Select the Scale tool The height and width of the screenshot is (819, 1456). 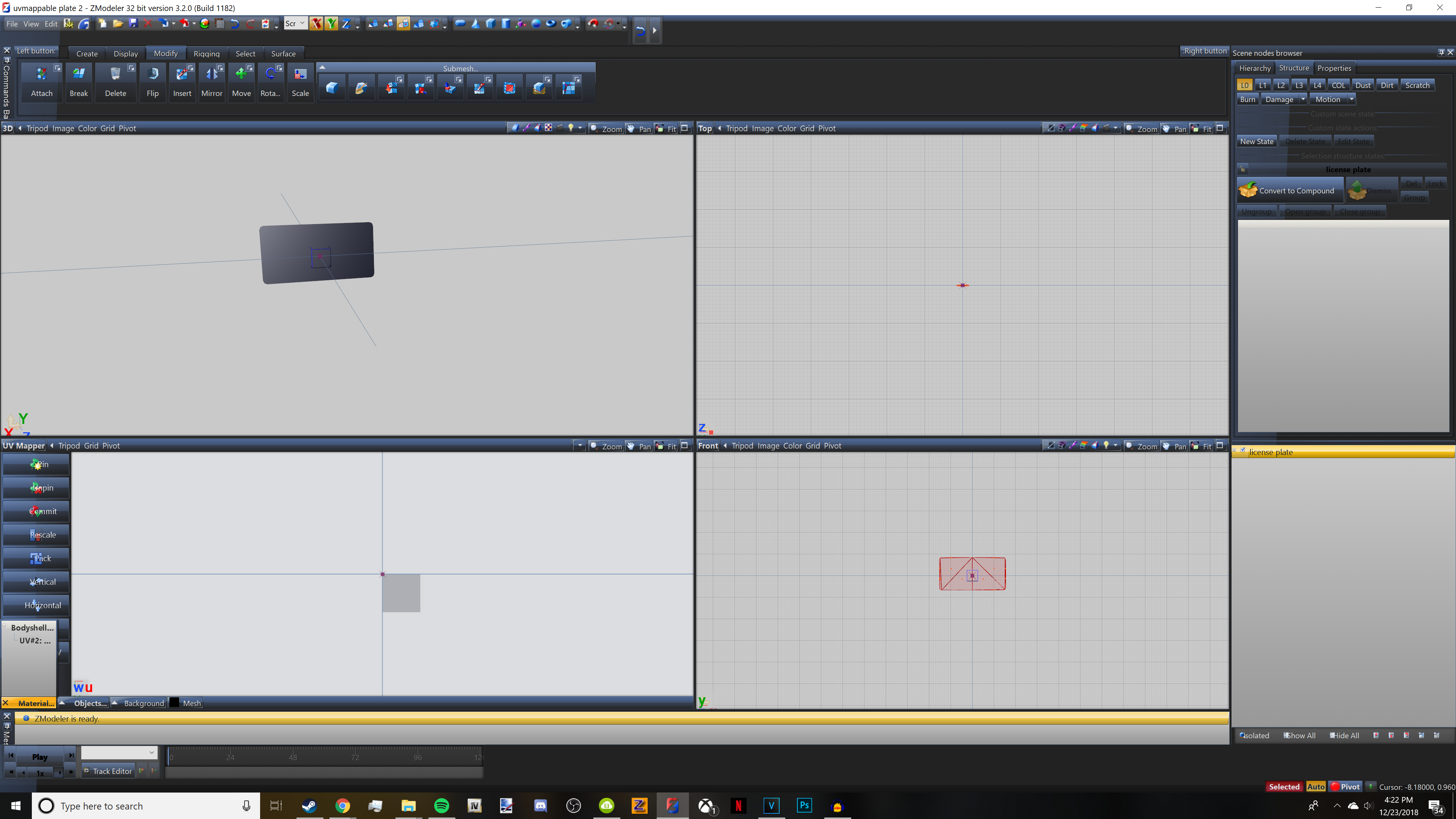300,82
